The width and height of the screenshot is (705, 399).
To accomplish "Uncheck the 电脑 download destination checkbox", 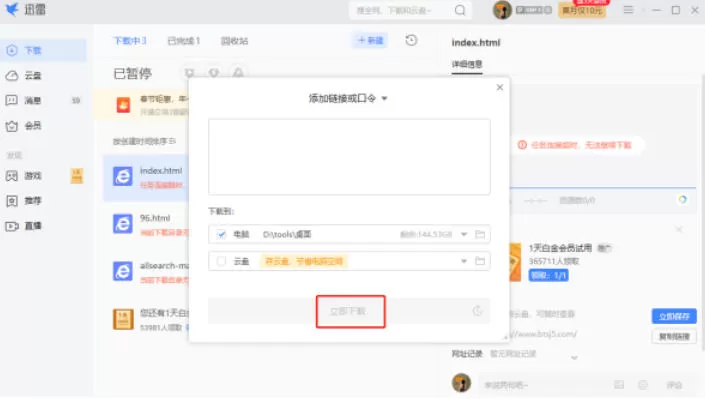I will 221,234.
